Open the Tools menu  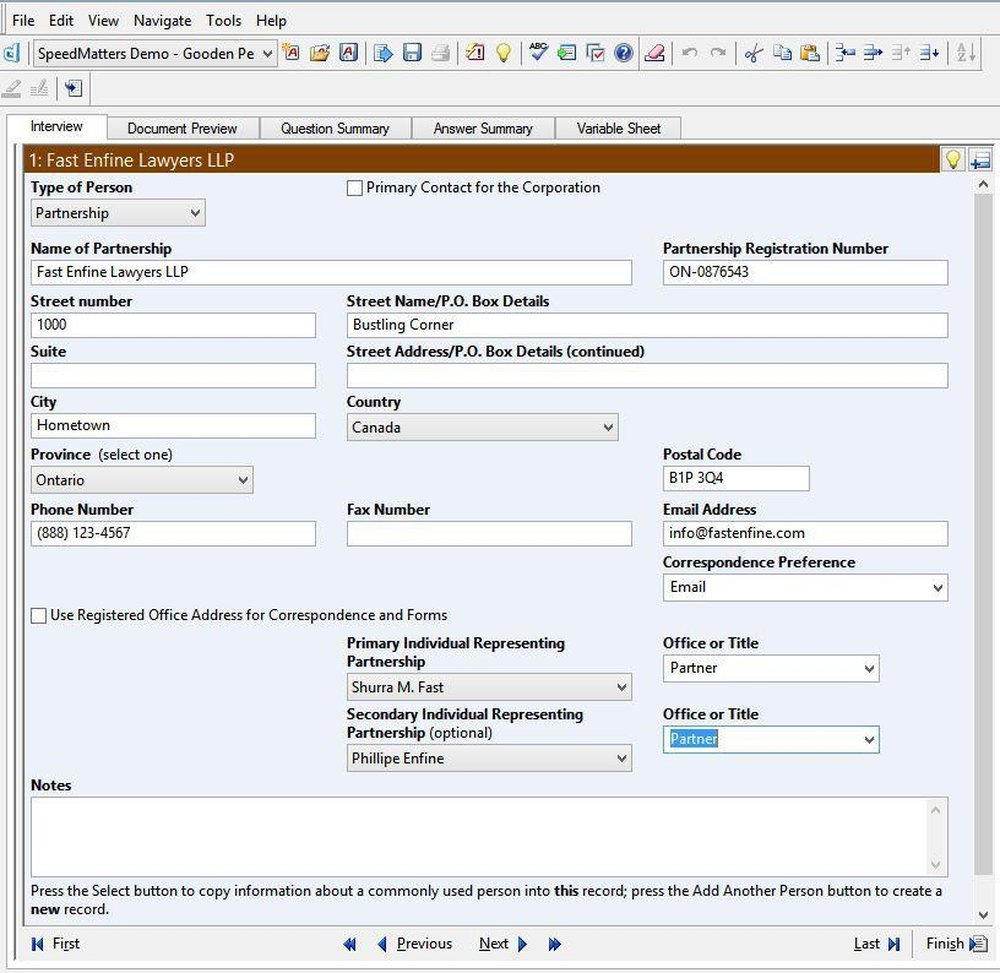click(224, 20)
